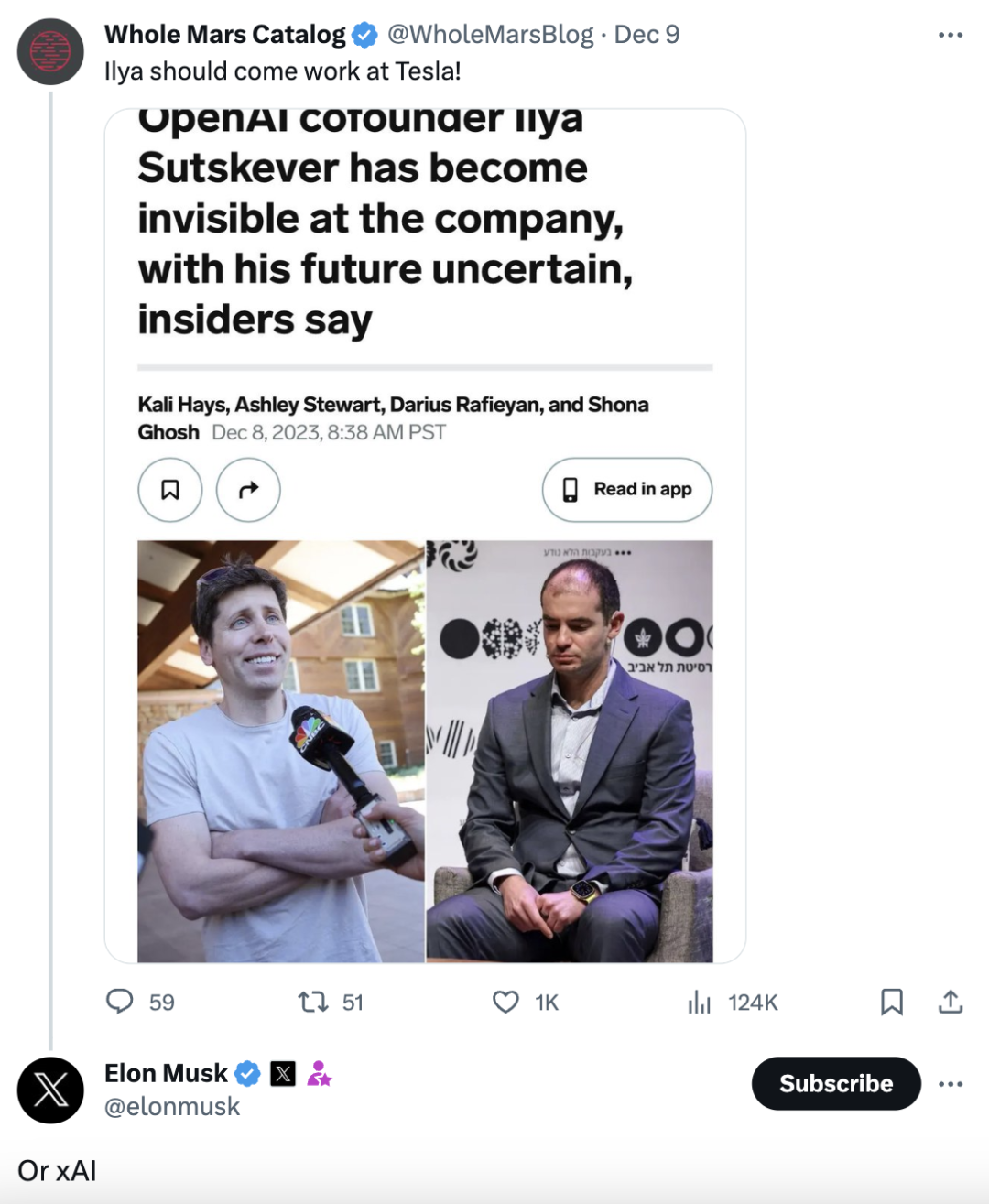Image resolution: width=989 pixels, height=1204 pixels.
Task: Share the tweet via upload arrow icon
Action: [x=951, y=1002]
